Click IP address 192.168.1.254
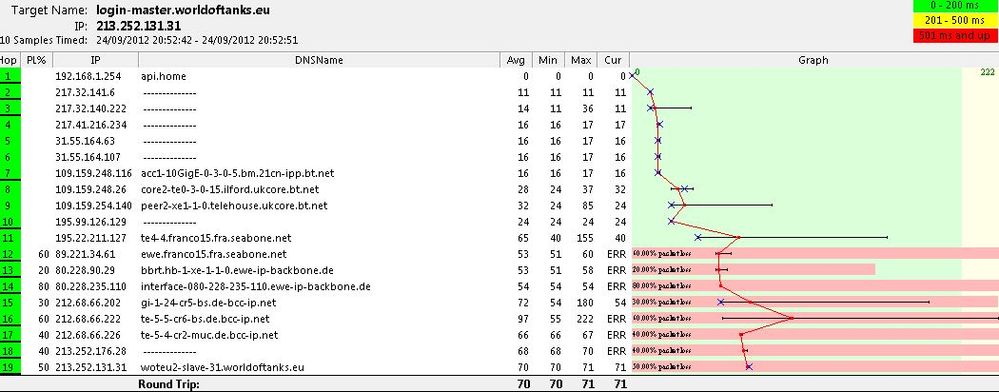The width and height of the screenshot is (999, 392). pos(88,76)
